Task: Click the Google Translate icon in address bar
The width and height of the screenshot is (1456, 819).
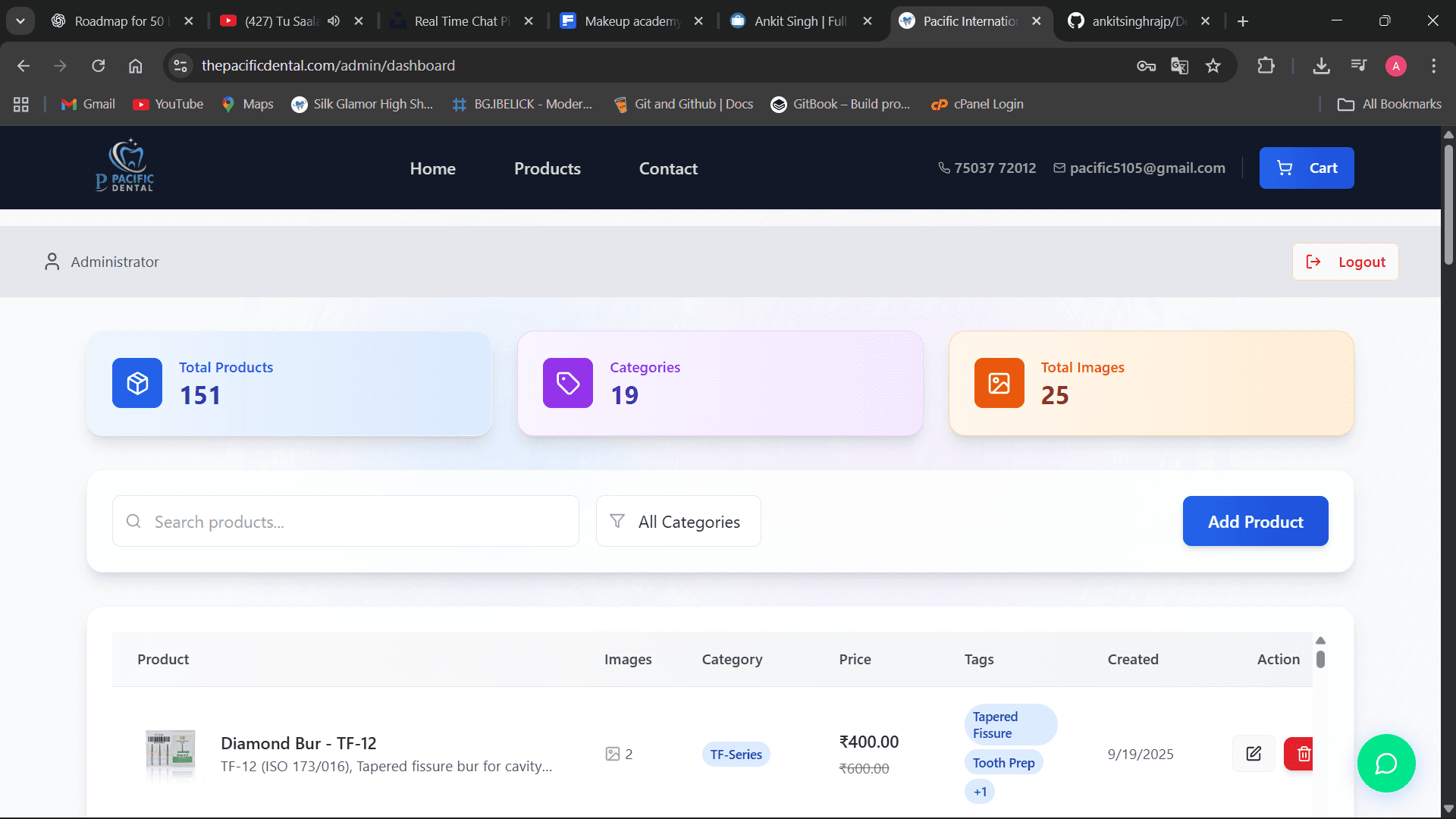Action: [x=1179, y=66]
